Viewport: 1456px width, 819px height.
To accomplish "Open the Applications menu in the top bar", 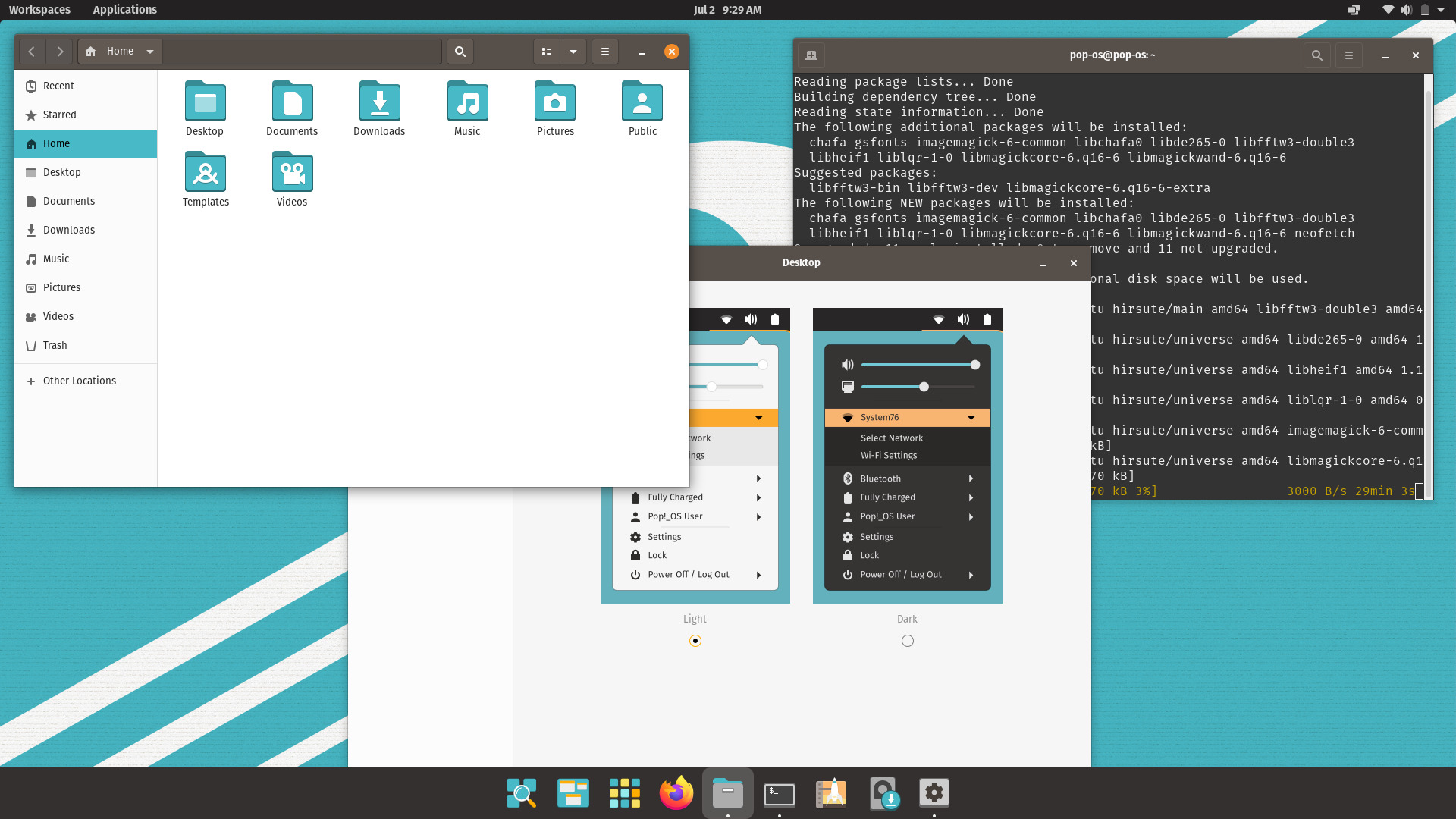I will tap(124, 10).
